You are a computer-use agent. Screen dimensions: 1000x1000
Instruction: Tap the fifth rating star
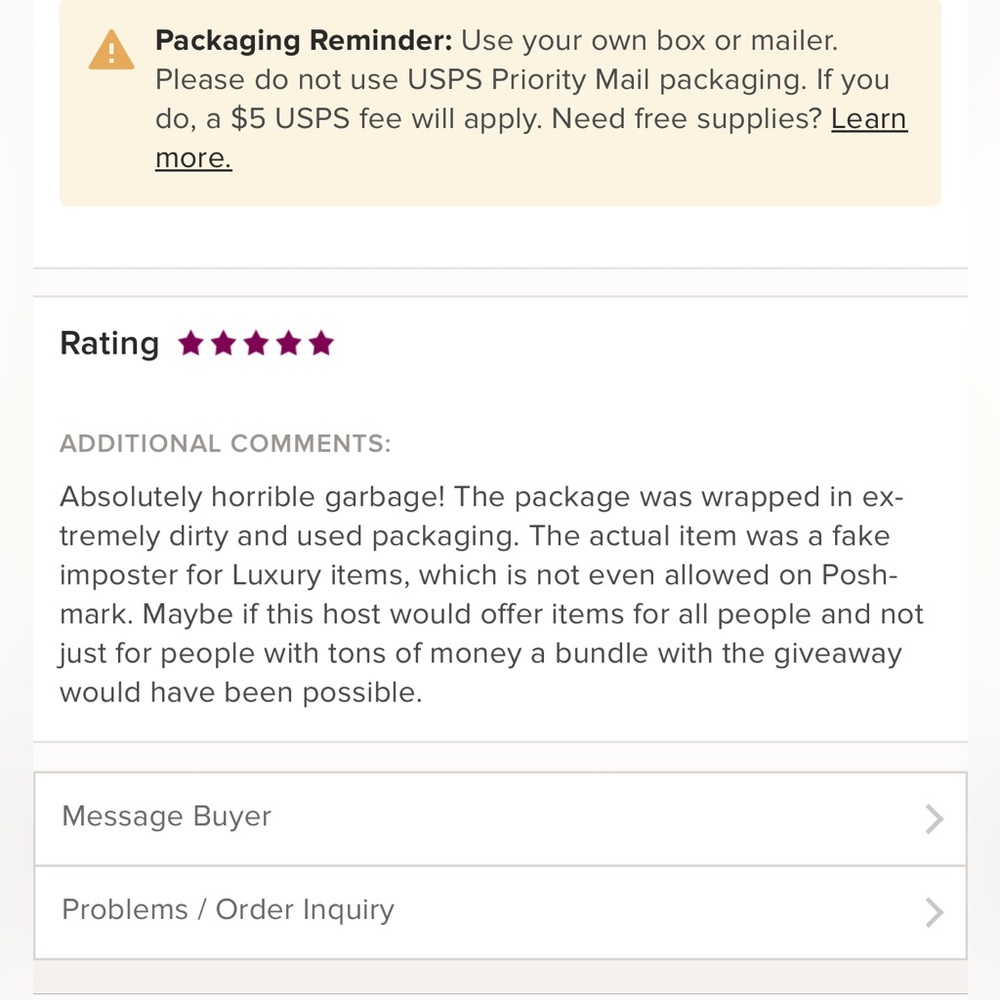(321, 345)
